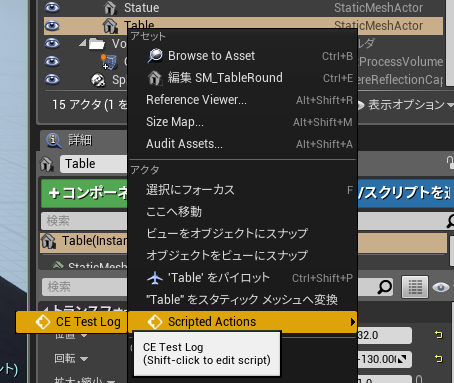Run the CE Test Log scripted action
The height and width of the screenshot is (383, 454).
click(71, 322)
